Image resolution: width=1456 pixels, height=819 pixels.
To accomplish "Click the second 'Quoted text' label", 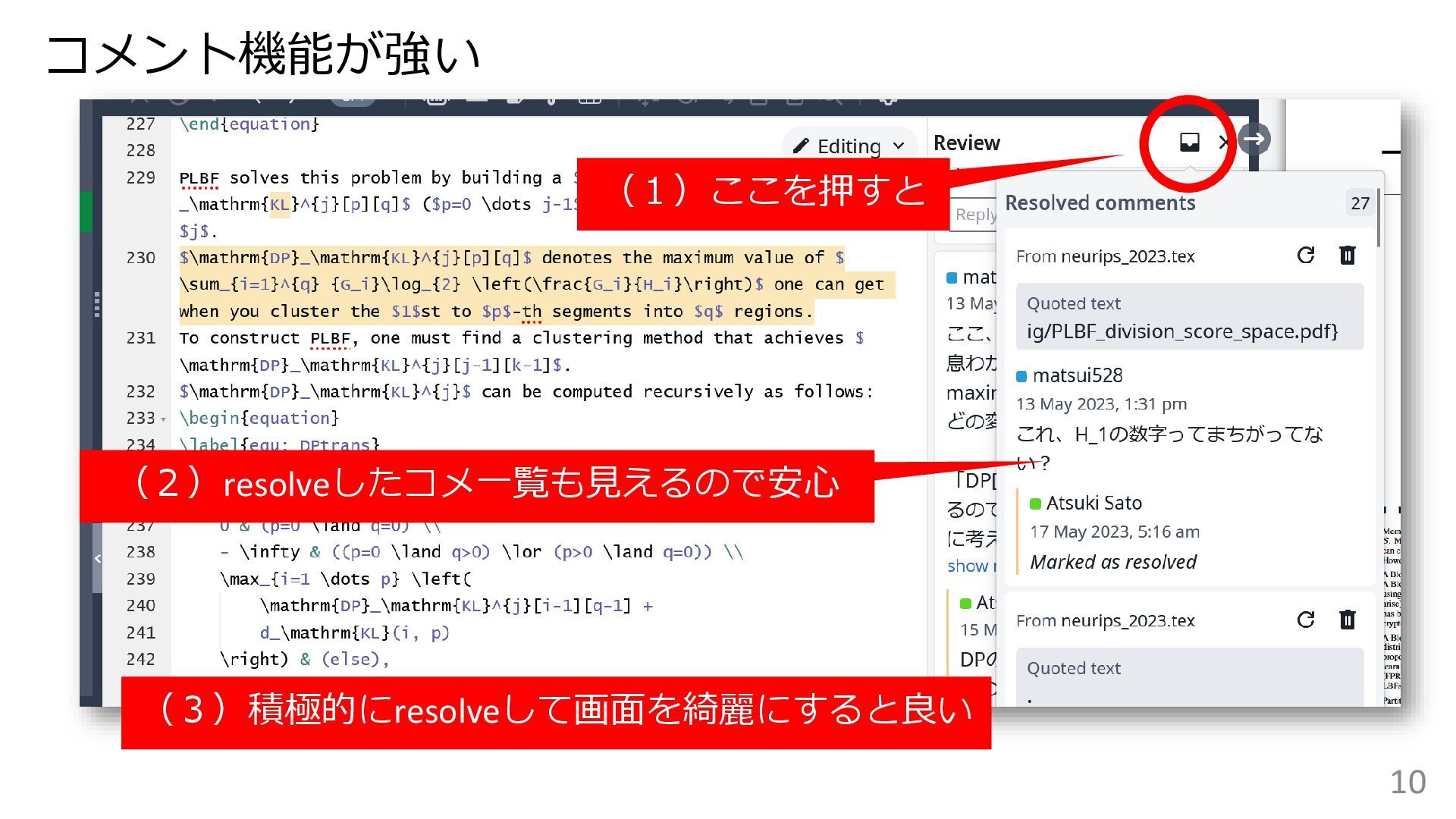I will click(x=1073, y=668).
